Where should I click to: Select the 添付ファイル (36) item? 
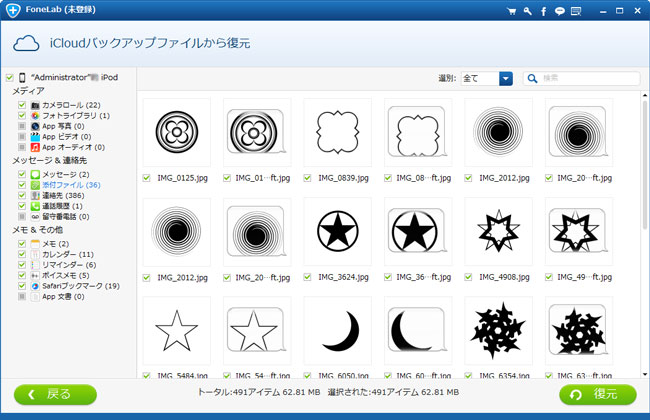click(x=70, y=185)
